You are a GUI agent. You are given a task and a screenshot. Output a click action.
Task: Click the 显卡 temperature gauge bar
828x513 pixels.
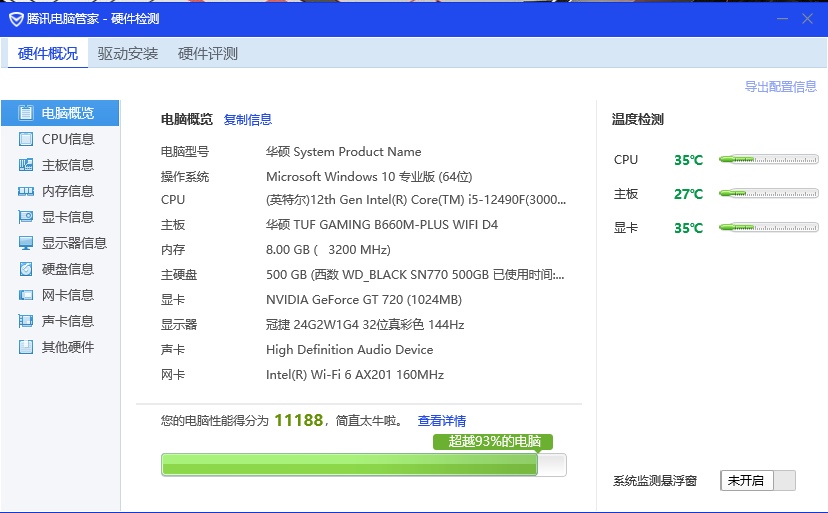768,228
